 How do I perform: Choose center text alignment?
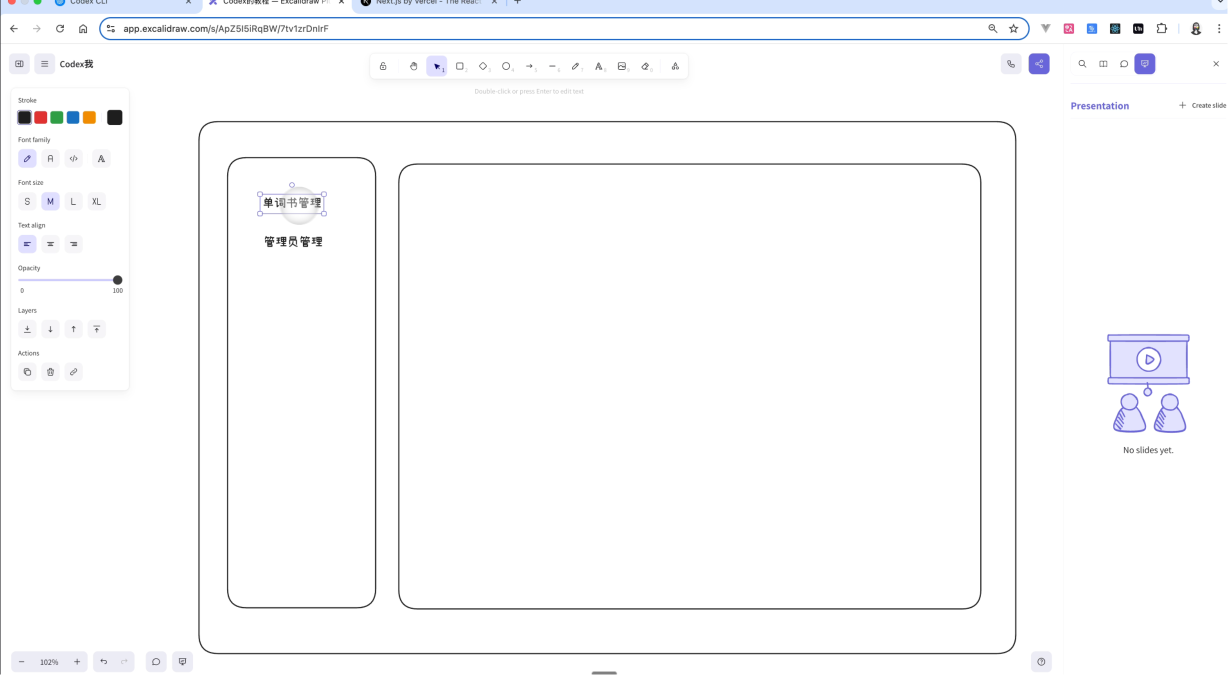(50, 244)
